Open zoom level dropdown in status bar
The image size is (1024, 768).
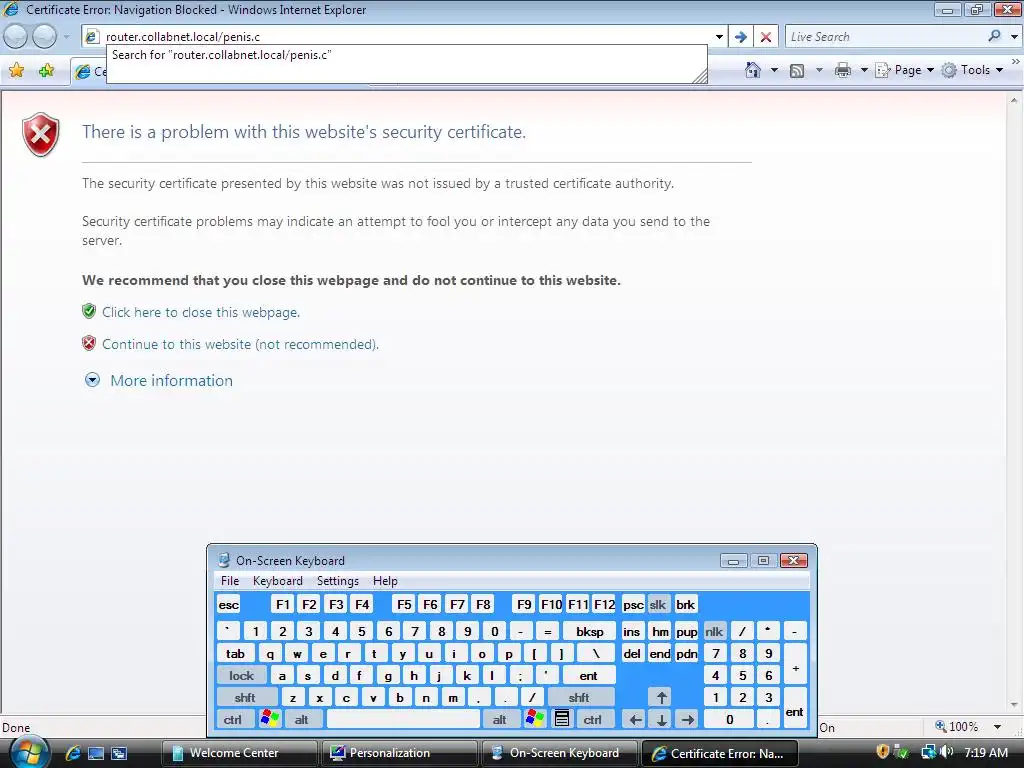[997, 727]
